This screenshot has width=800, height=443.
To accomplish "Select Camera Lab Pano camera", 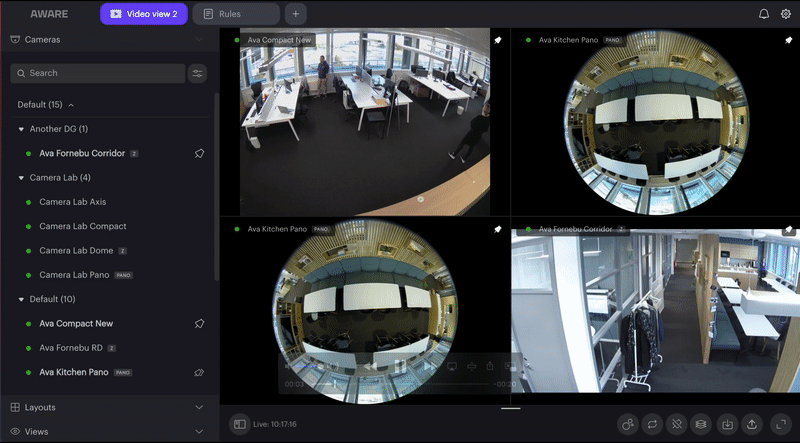I will [74, 275].
